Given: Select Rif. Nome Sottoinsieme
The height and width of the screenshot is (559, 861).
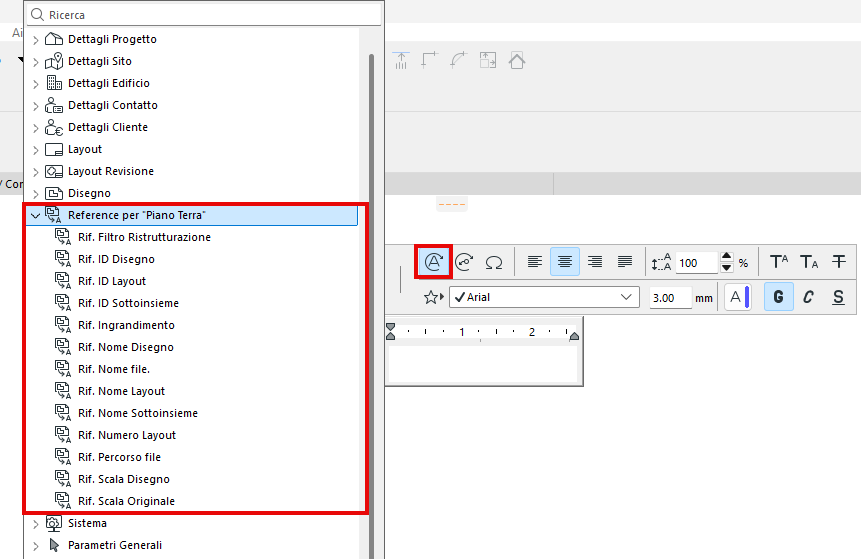Looking at the screenshot, I should click(137, 413).
